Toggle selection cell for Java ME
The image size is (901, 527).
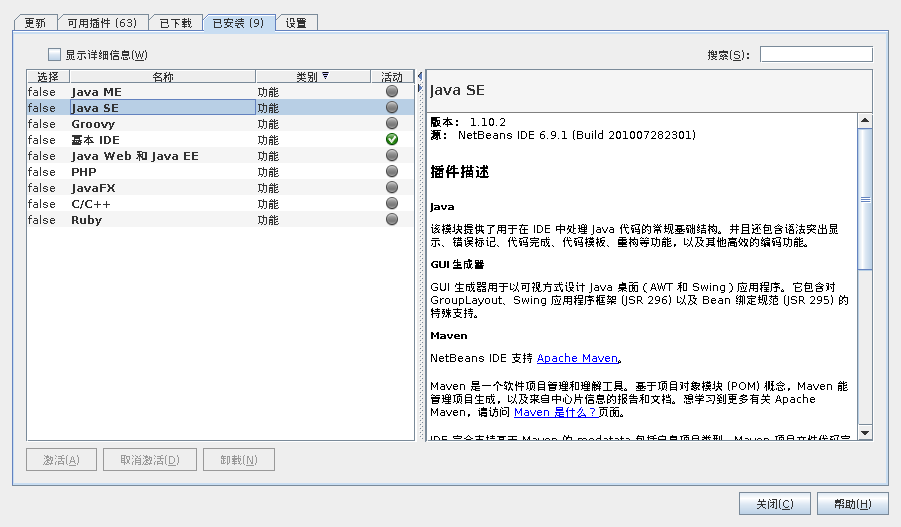pos(48,92)
